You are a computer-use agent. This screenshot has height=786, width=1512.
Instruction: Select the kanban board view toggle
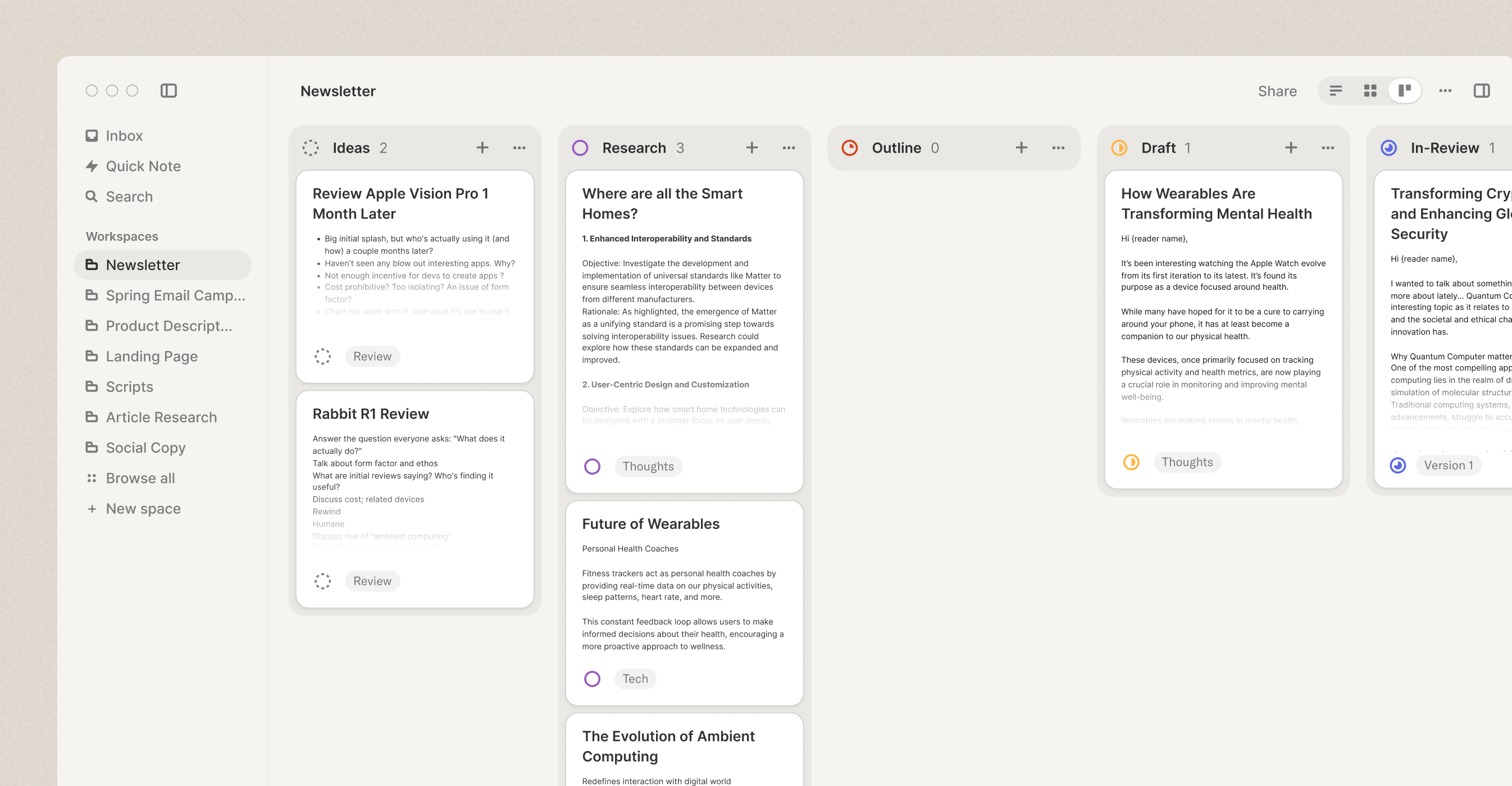pos(1405,90)
